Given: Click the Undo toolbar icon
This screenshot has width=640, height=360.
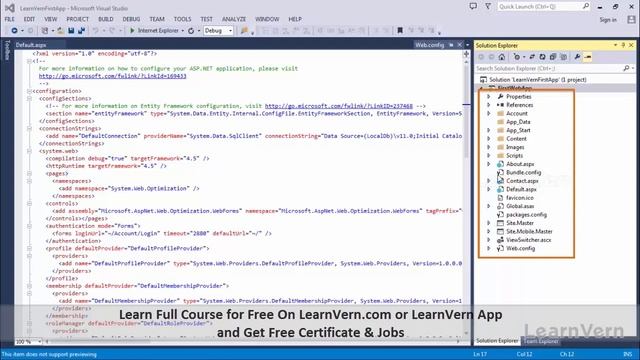Looking at the screenshot, I should (95, 31).
